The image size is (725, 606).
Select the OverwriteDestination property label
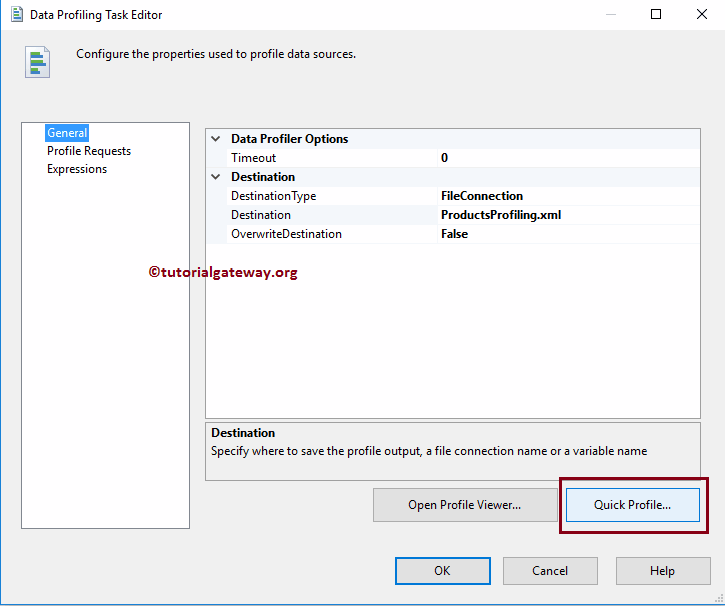click(x=286, y=234)
